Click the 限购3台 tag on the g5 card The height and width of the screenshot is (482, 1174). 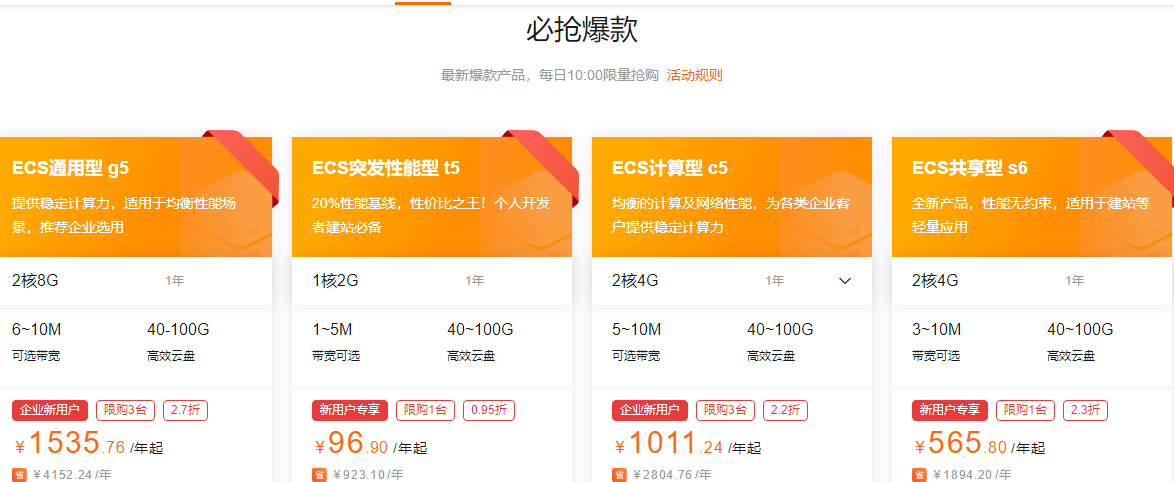click(x=126, y=410)
